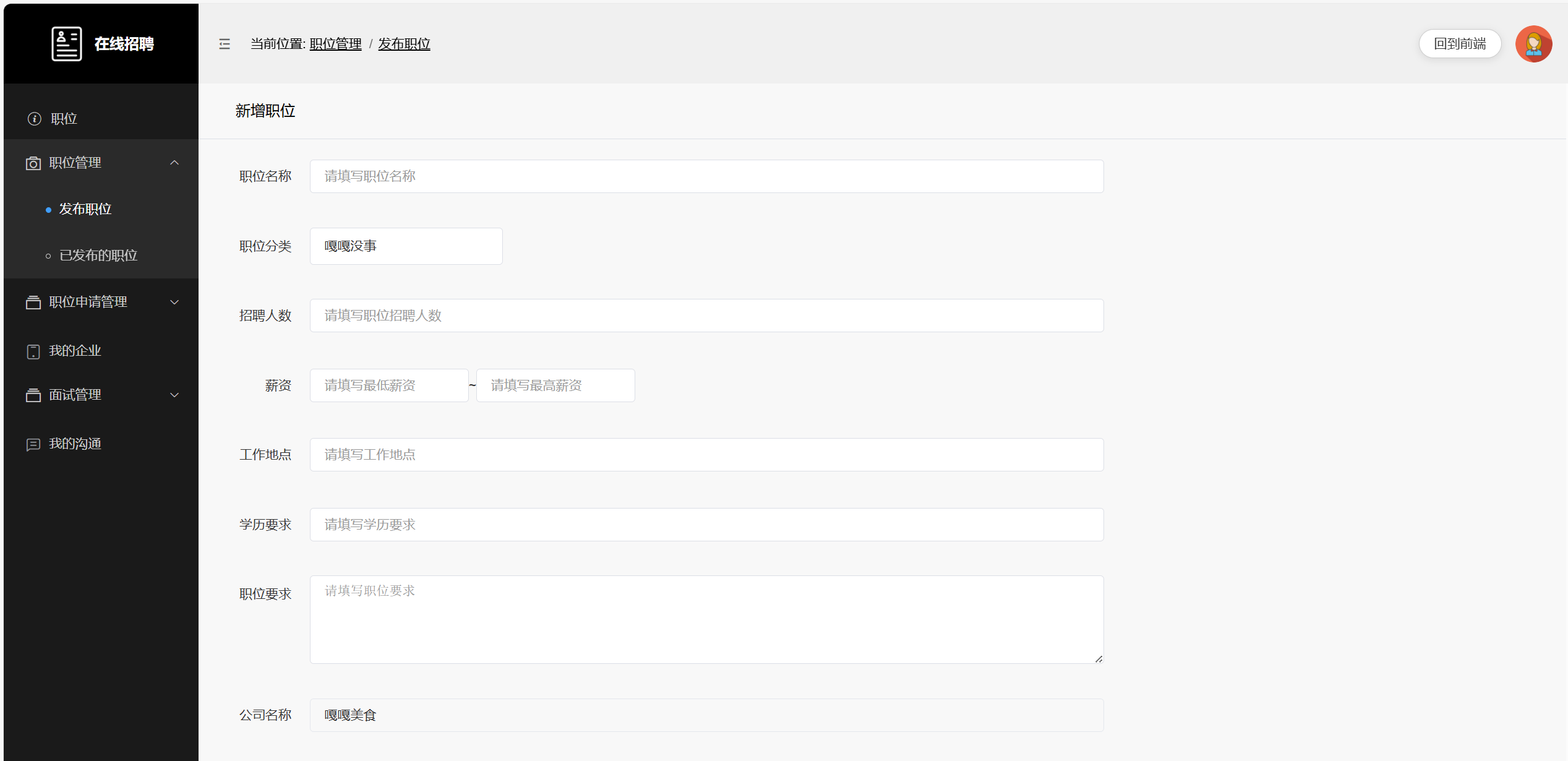Select 发布职位 submenu item
Screen dimensions: 1568x761
pos(85,209)
